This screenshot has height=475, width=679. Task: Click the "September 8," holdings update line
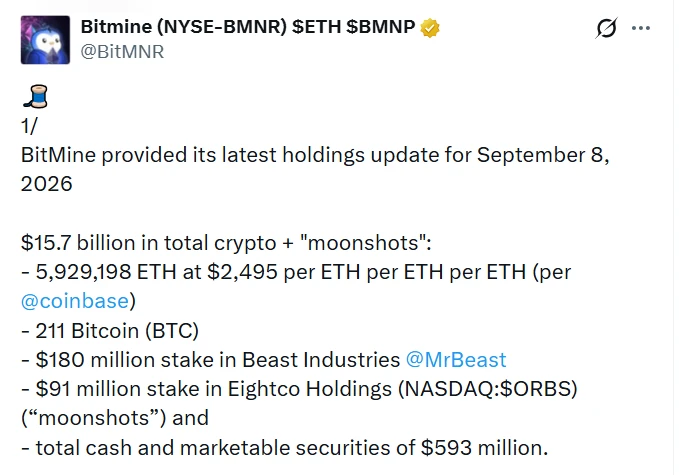click(x=315, y=155)
